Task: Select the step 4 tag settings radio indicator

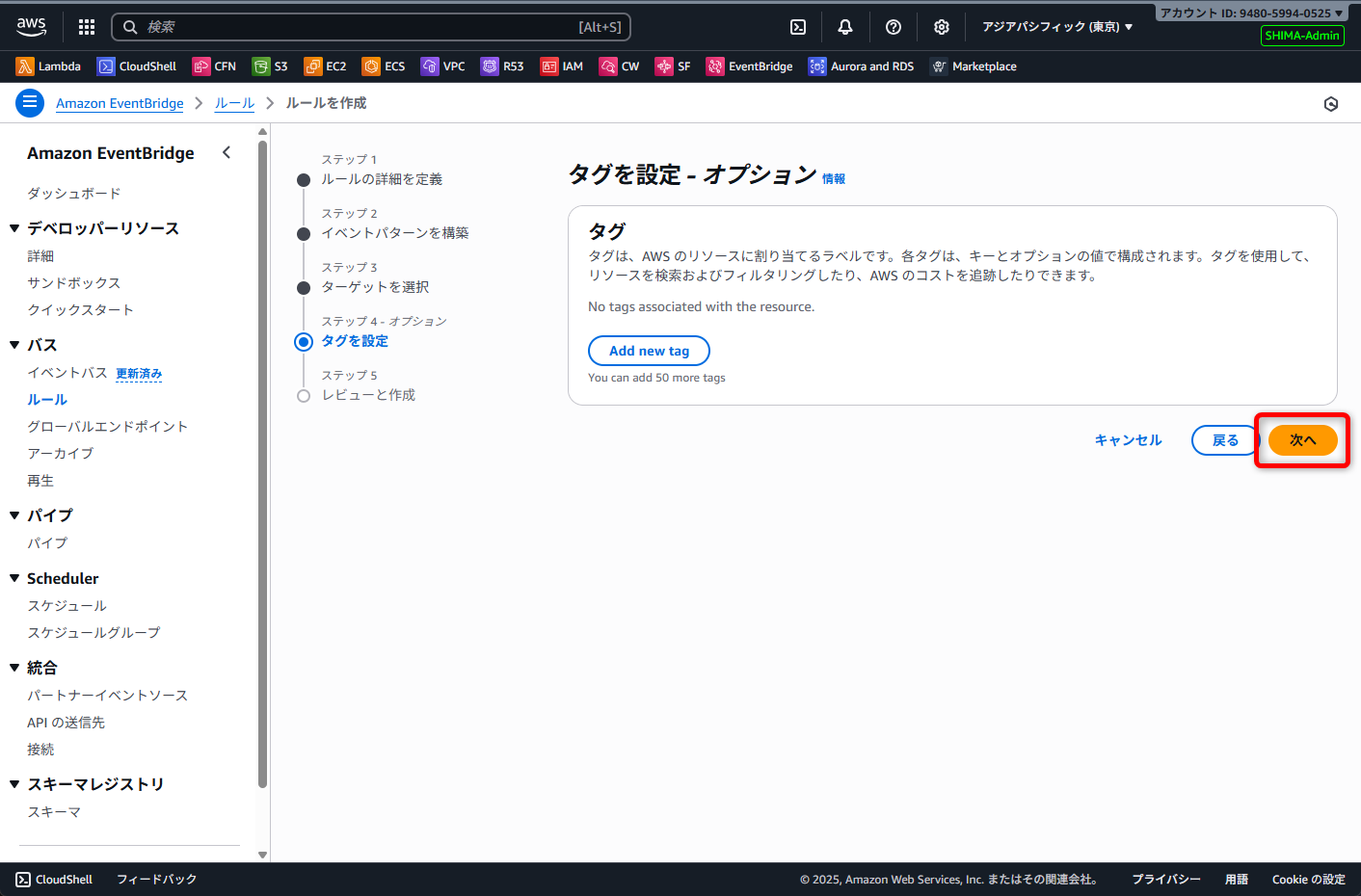Action: point(304,341)
